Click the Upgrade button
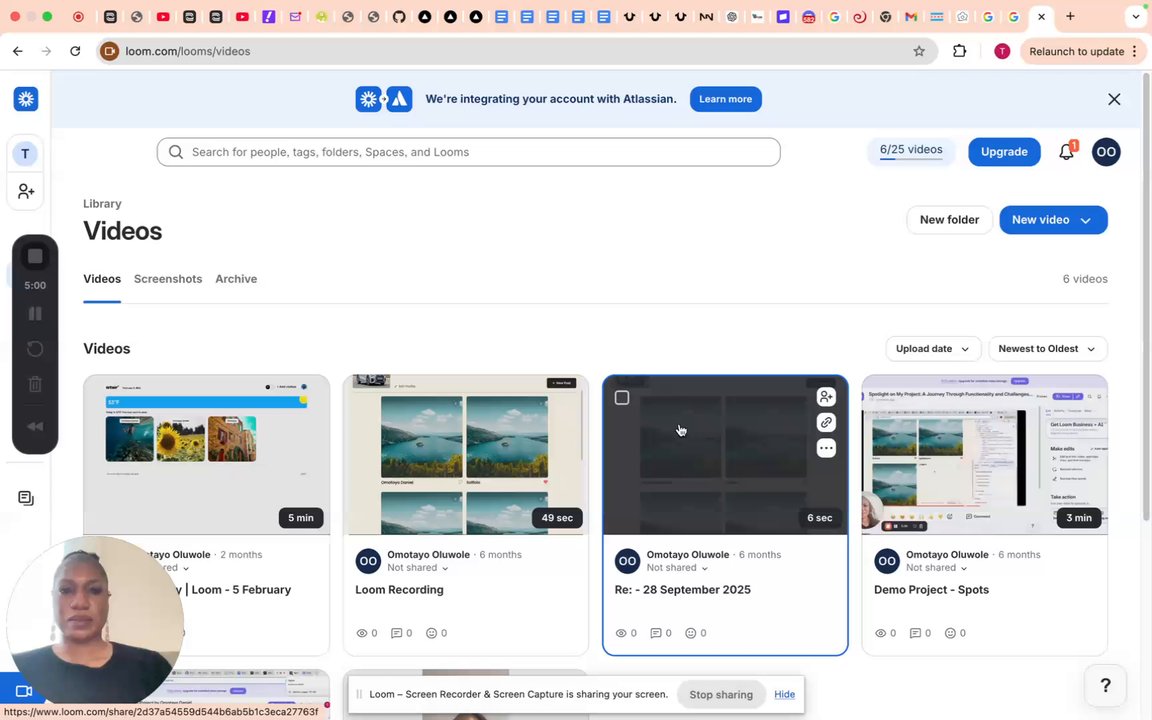 coord(1004,152)
